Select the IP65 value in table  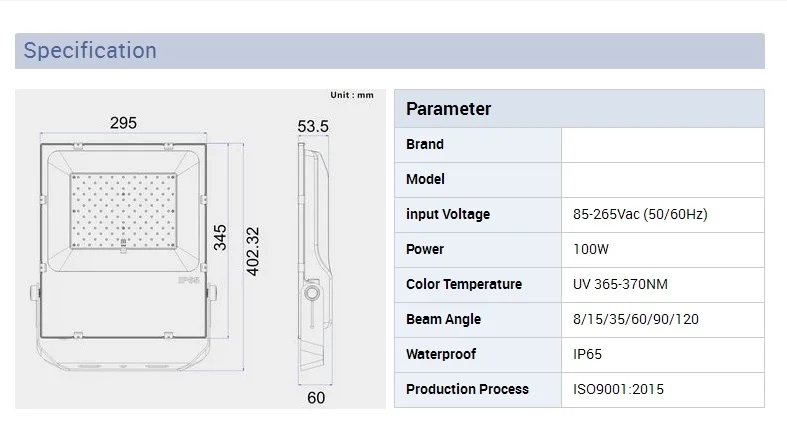[587, 354]
